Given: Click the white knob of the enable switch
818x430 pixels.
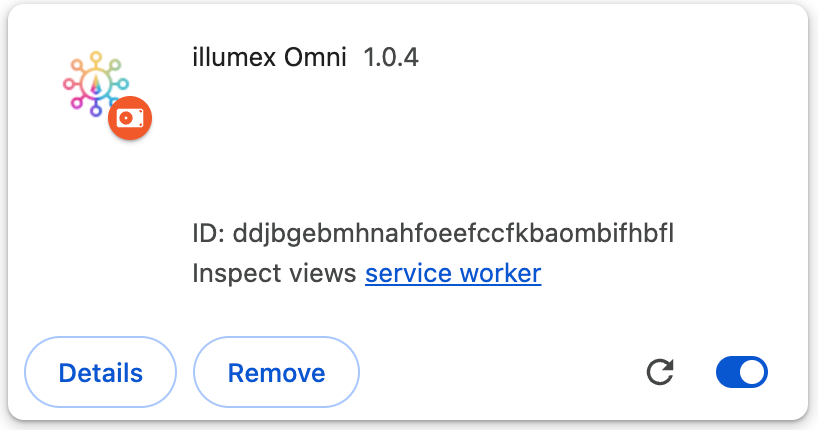Looking at the screenshot, I should [753, 373].
